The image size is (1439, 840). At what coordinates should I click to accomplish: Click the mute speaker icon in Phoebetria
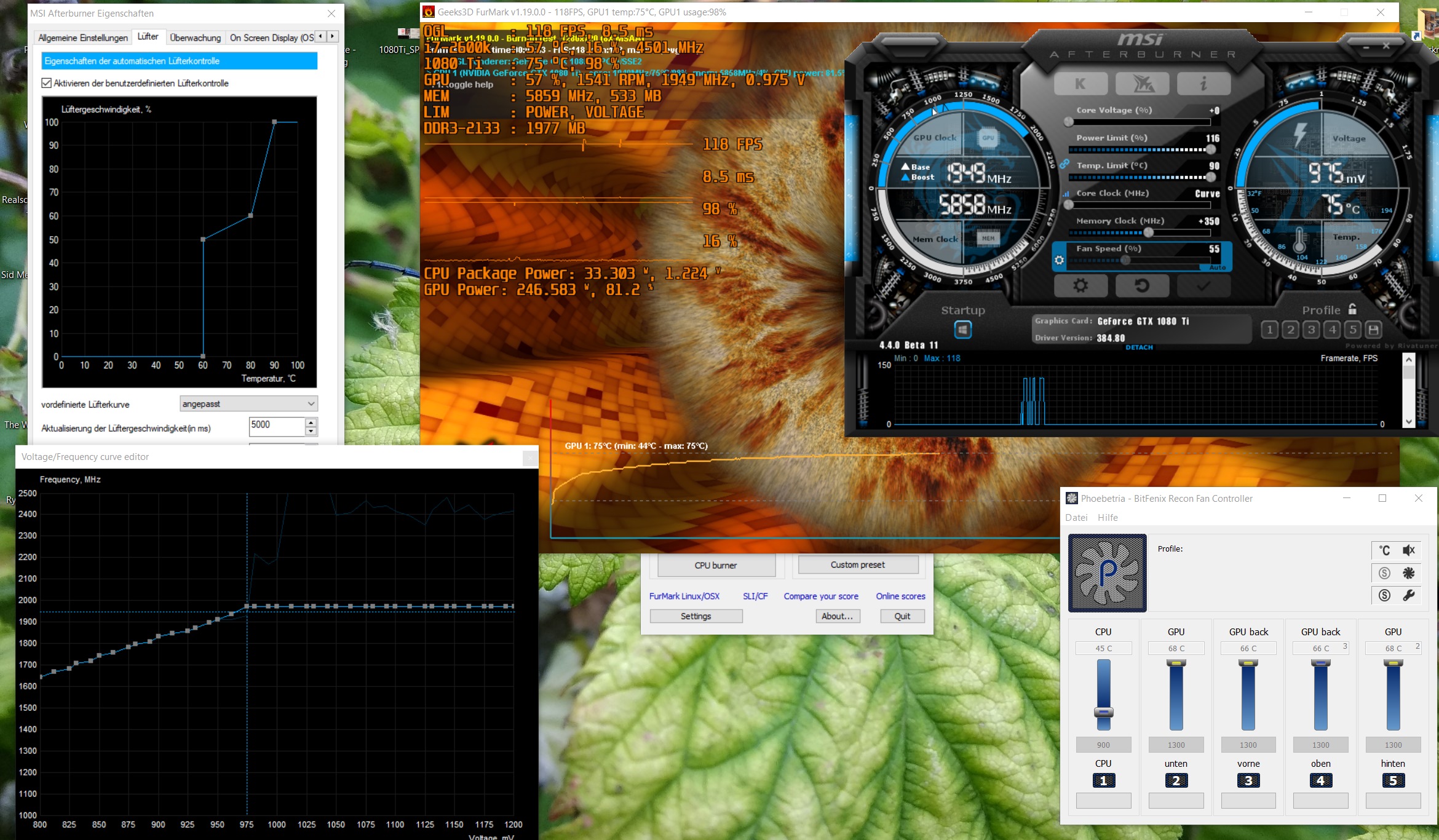pos(1408,550)
